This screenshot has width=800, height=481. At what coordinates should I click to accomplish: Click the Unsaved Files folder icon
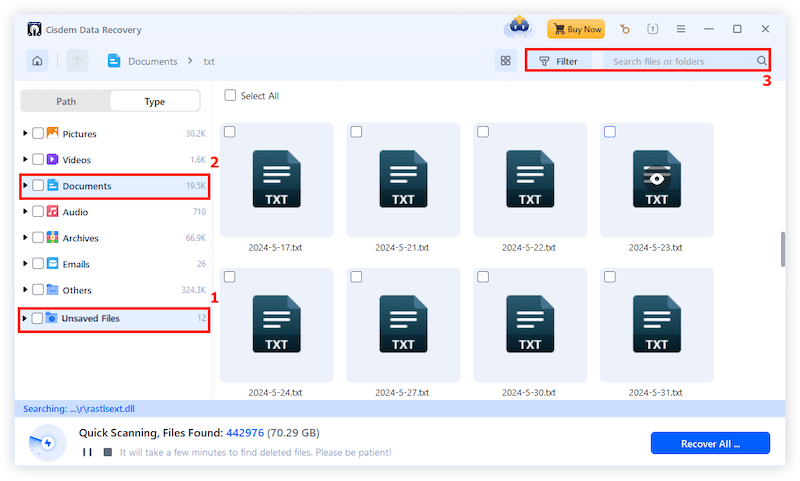click(52, 318)
